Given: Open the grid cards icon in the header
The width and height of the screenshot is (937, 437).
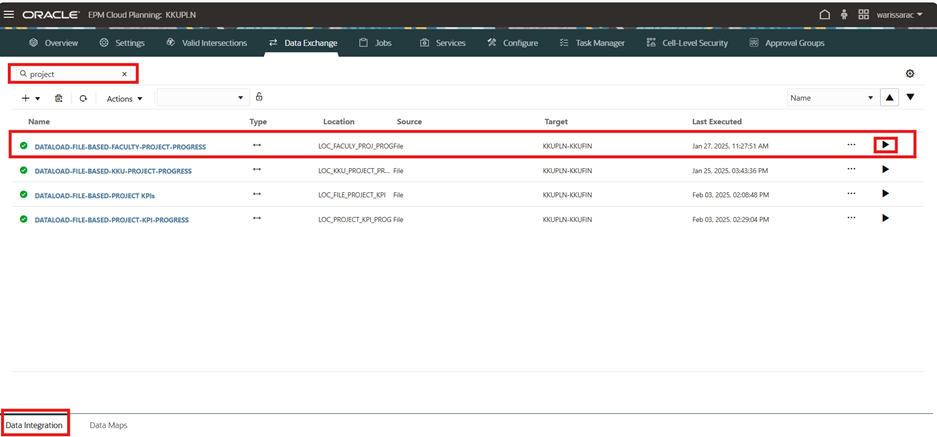Looking at the screenshot, I should (x=863, y=15).
